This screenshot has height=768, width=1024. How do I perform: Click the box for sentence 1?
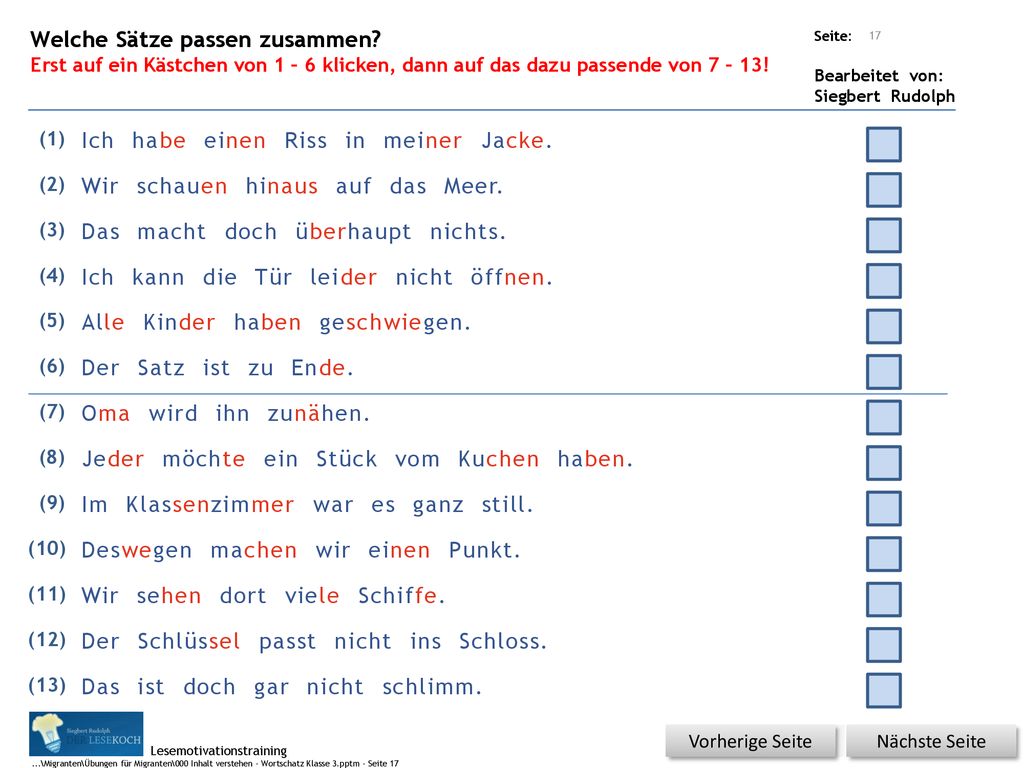[x=884, y=144]
